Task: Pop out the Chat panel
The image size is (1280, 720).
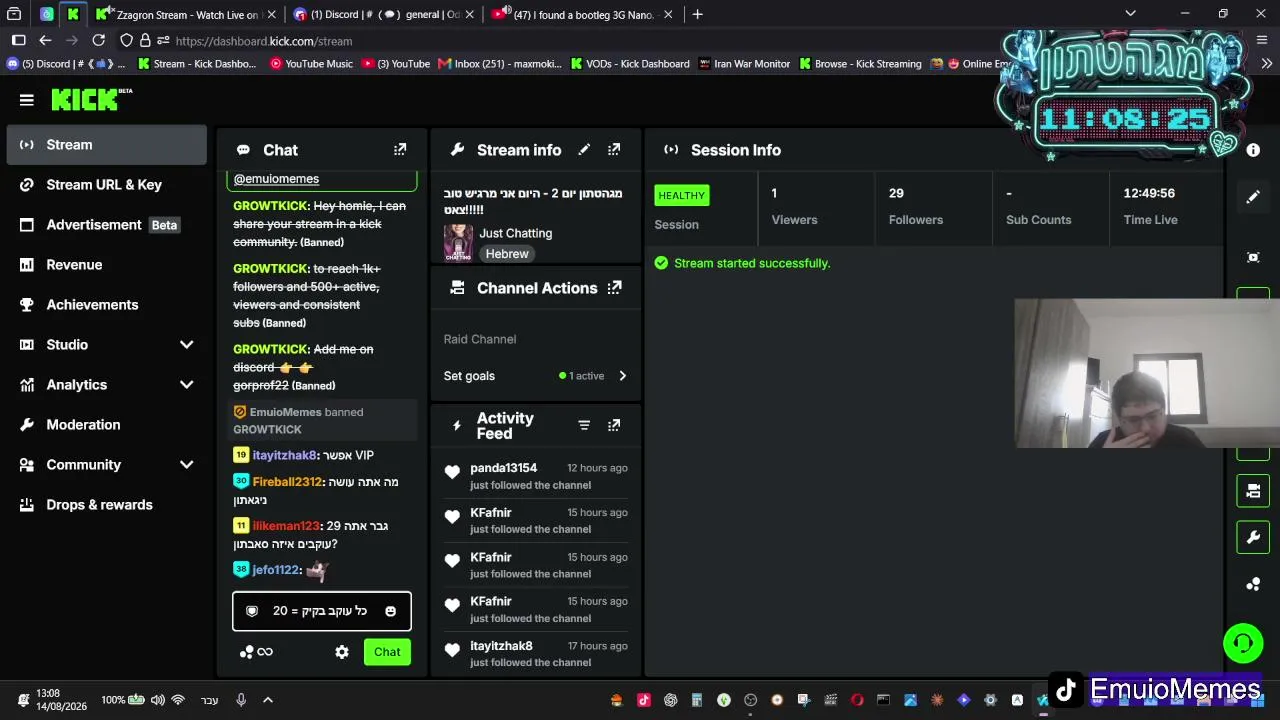Action: click(x=400, y=150)
